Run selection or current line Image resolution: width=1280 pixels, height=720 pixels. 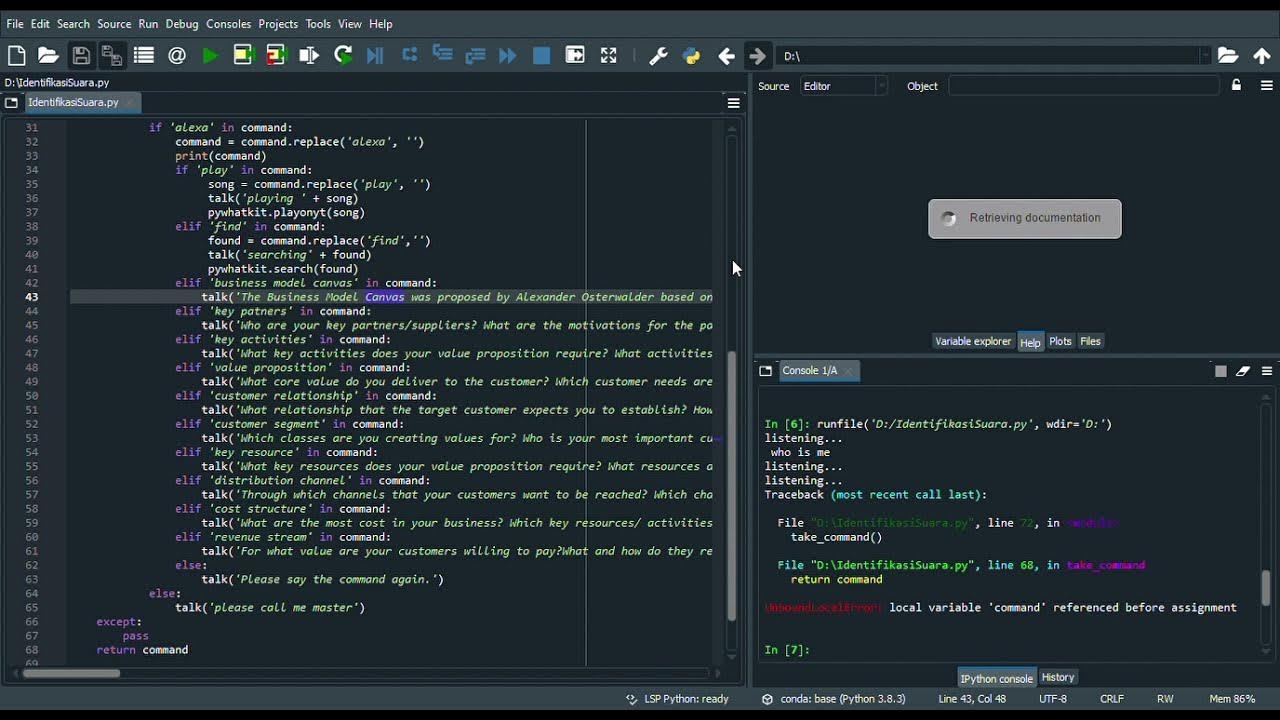pos(309,56)
